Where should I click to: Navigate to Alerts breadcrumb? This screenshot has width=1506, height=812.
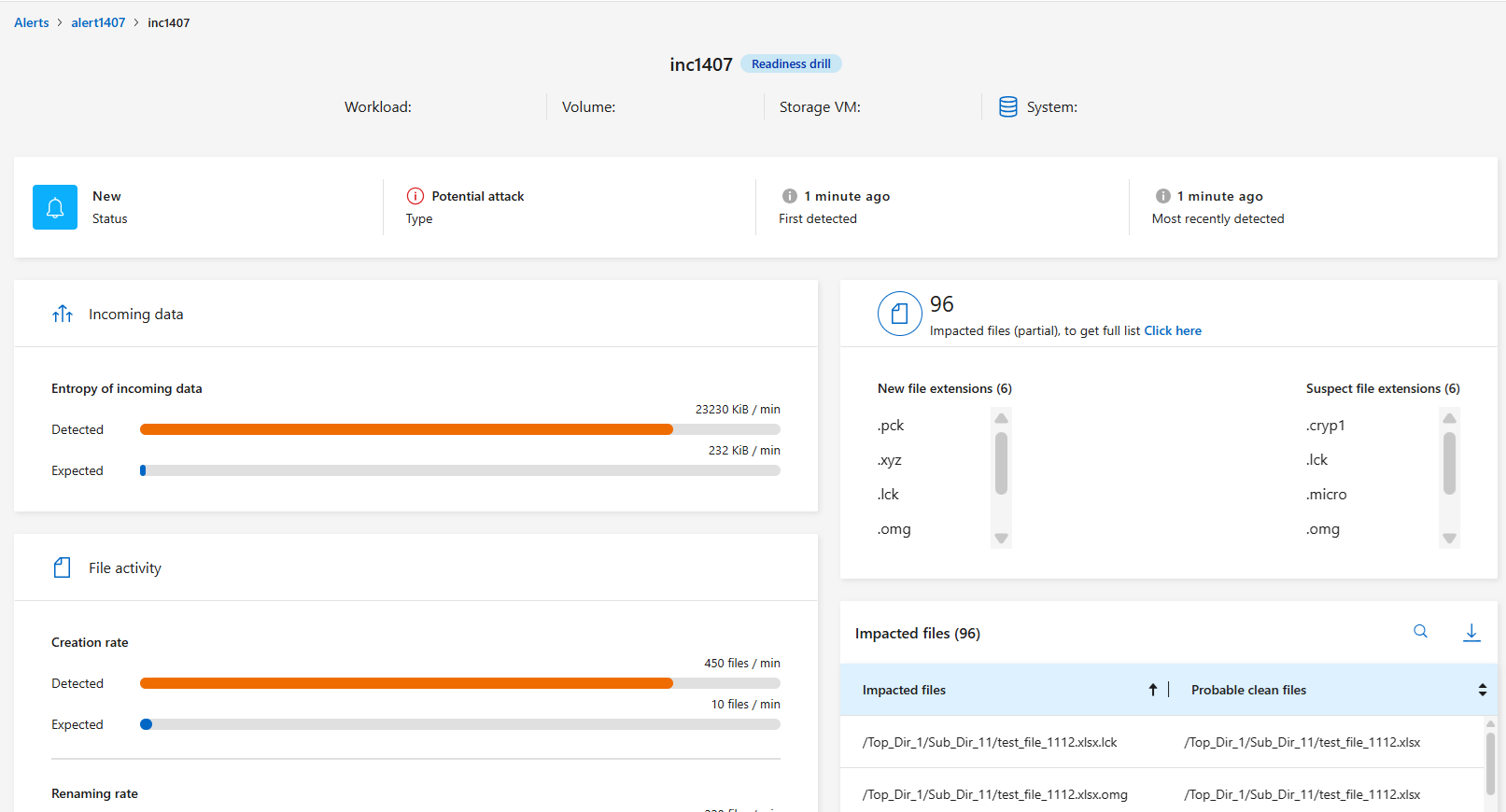(x=32, y=22)
